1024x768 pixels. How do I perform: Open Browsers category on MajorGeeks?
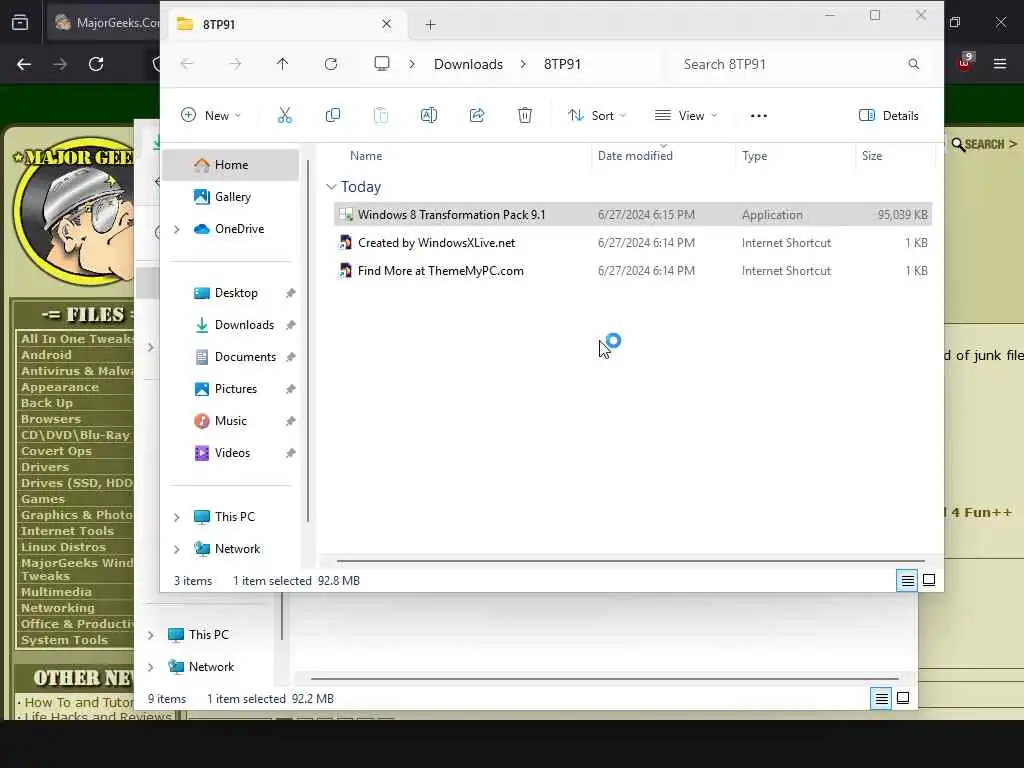pos(50,419)
